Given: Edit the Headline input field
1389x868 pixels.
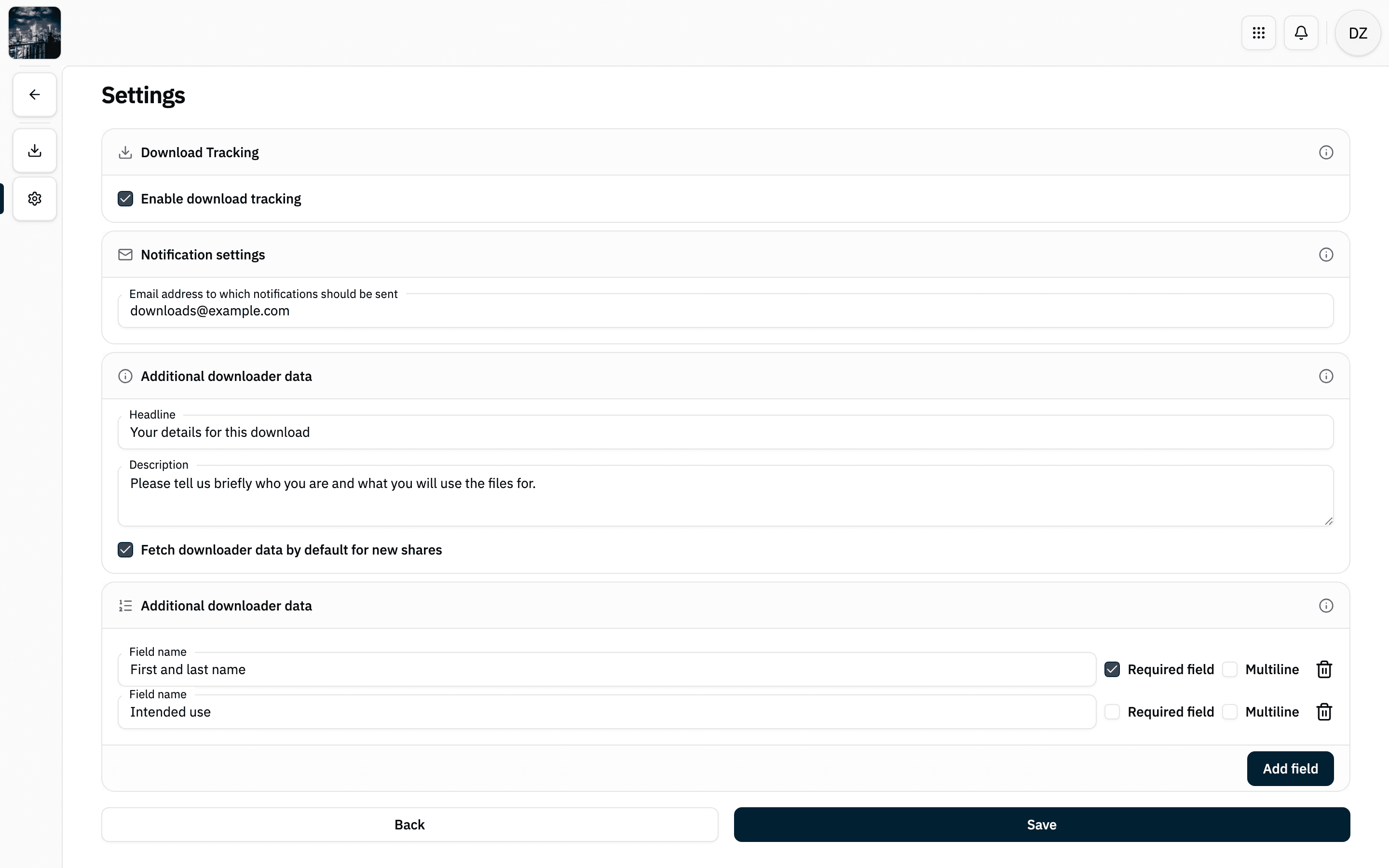Looking at the screenshot, I should click(725, 432).
